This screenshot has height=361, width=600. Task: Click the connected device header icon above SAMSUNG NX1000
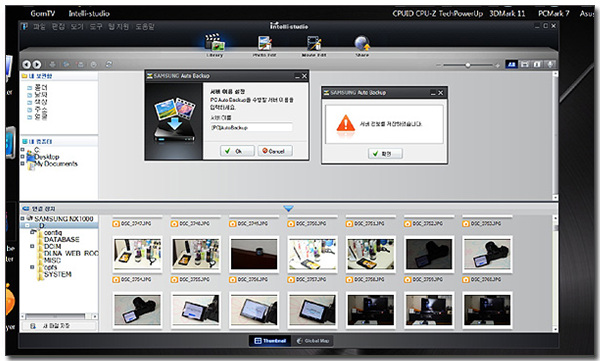[26, 209]
